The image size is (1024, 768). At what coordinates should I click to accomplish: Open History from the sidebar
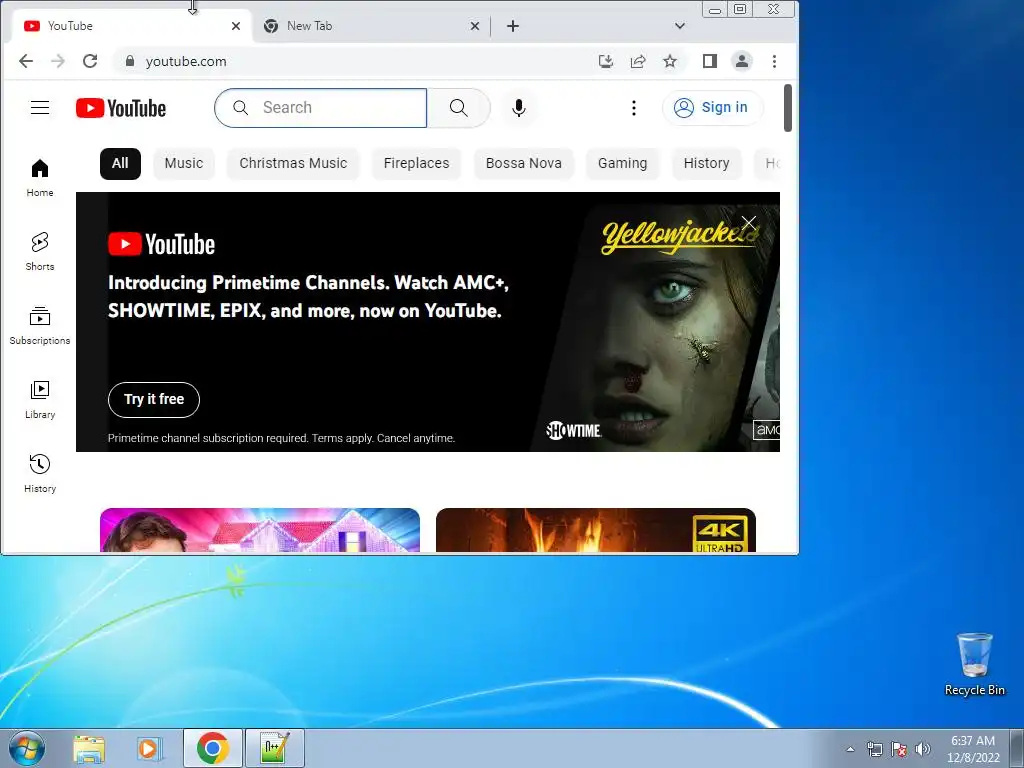pos(40,473)
